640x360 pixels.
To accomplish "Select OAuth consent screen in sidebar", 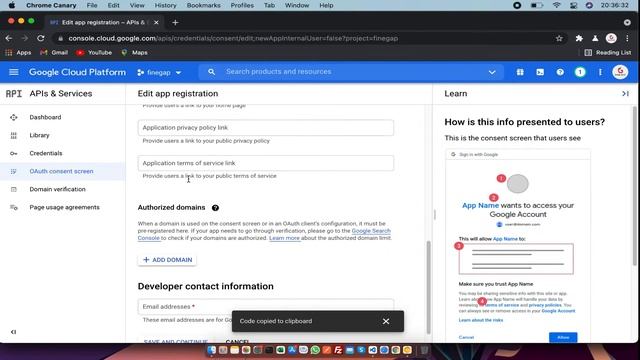I will coord(63,171).
